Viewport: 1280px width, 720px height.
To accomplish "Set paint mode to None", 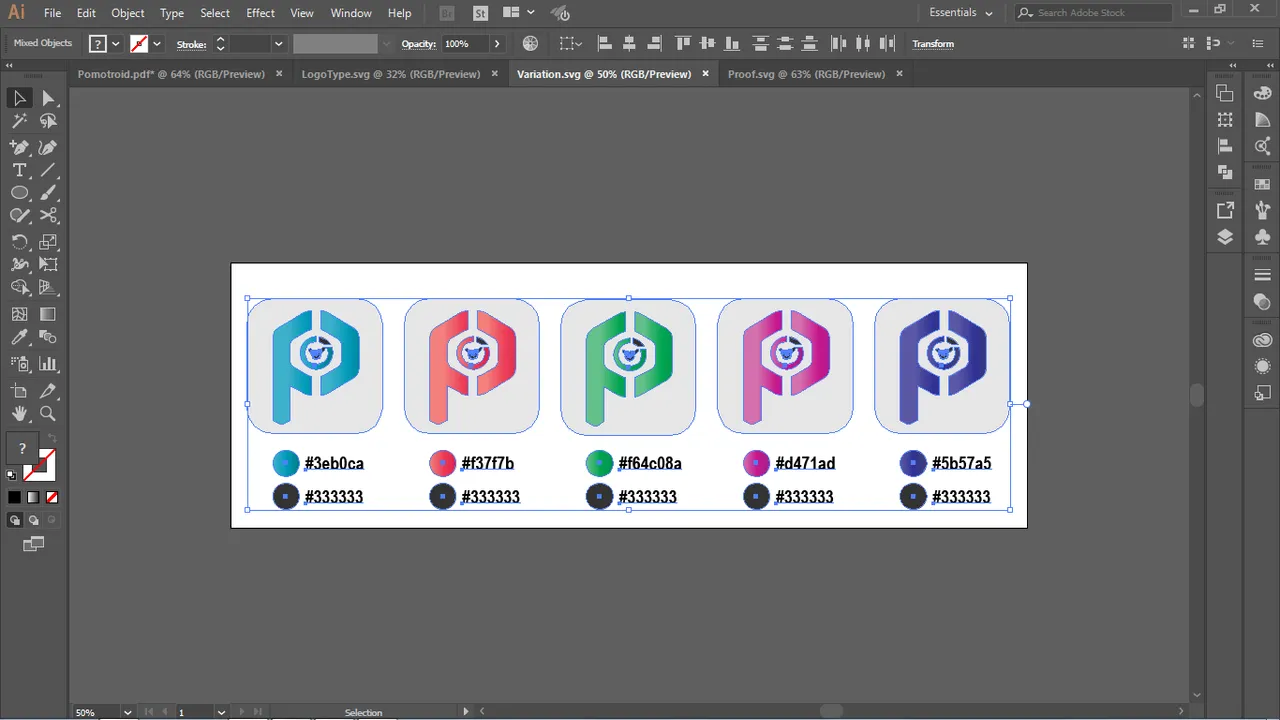I will (52, 497).
